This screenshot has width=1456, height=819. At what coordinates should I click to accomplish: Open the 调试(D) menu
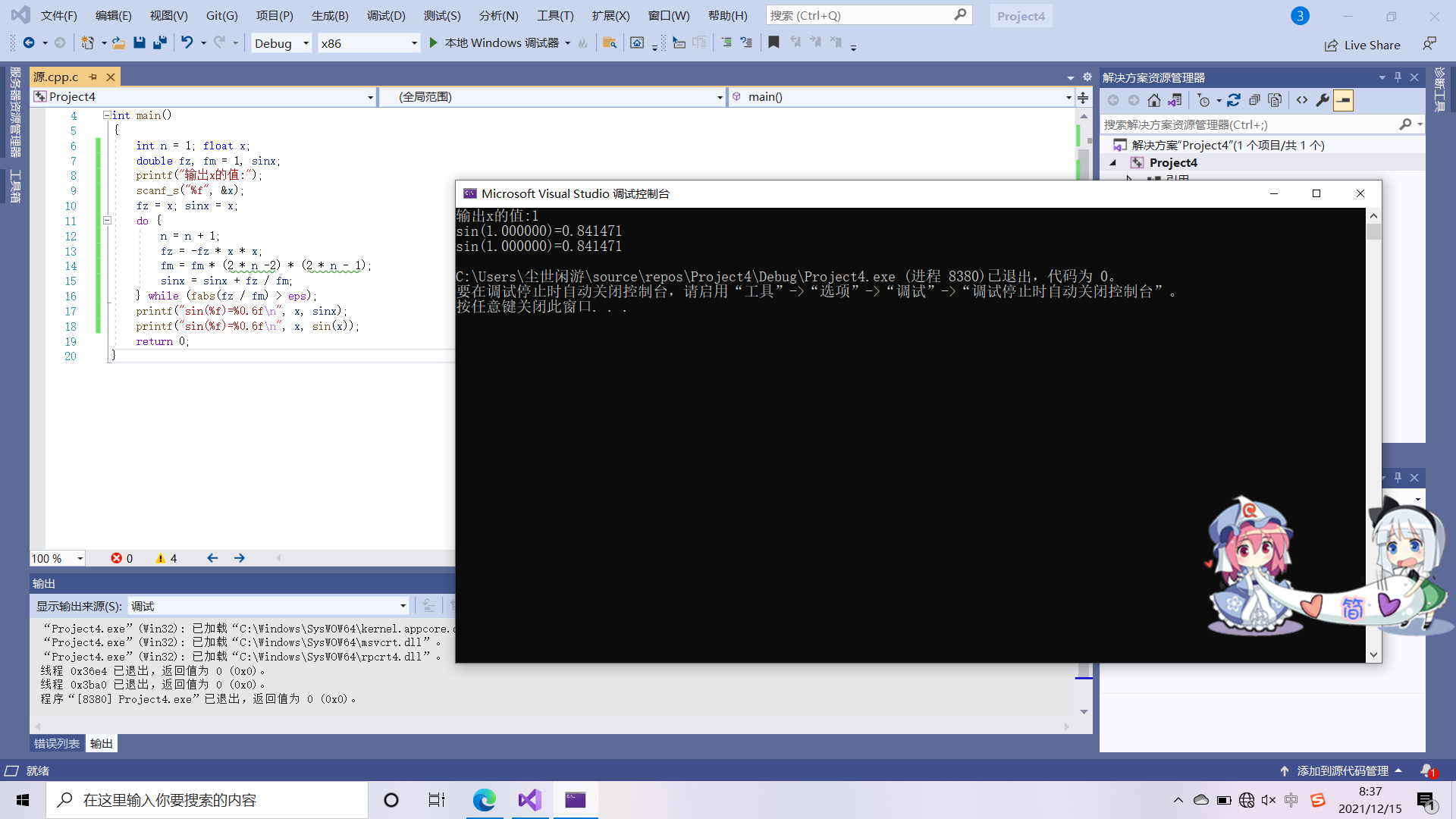(386, 15)
